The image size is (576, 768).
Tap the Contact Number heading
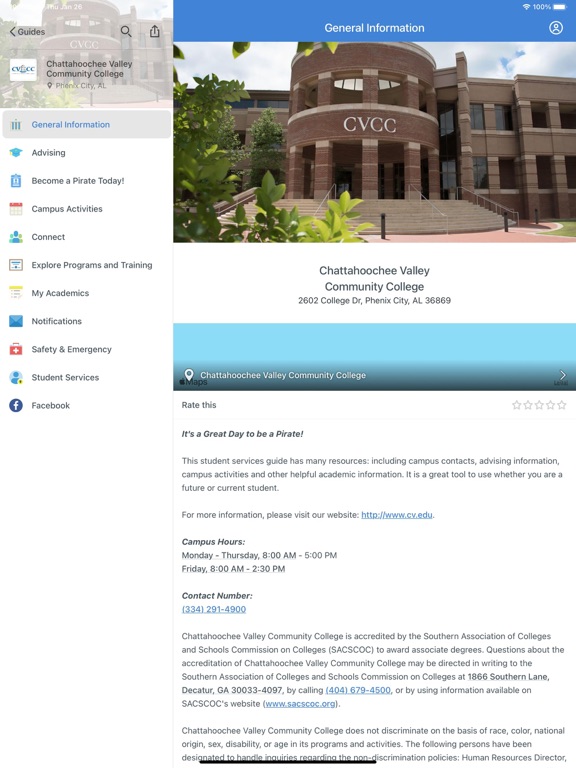[x=217, y=596]
